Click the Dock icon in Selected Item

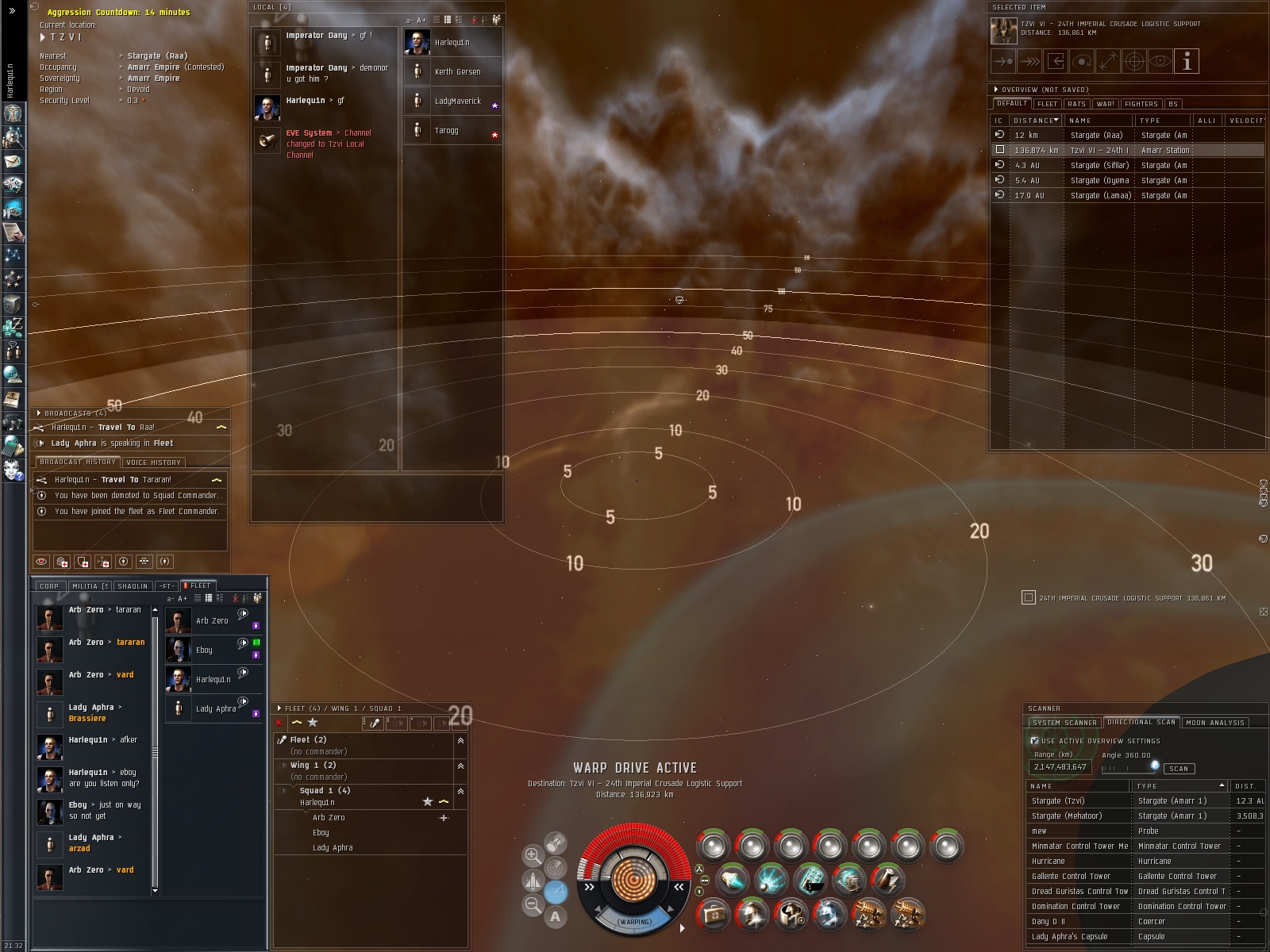pyautogui.click(x=1056, y=61)
